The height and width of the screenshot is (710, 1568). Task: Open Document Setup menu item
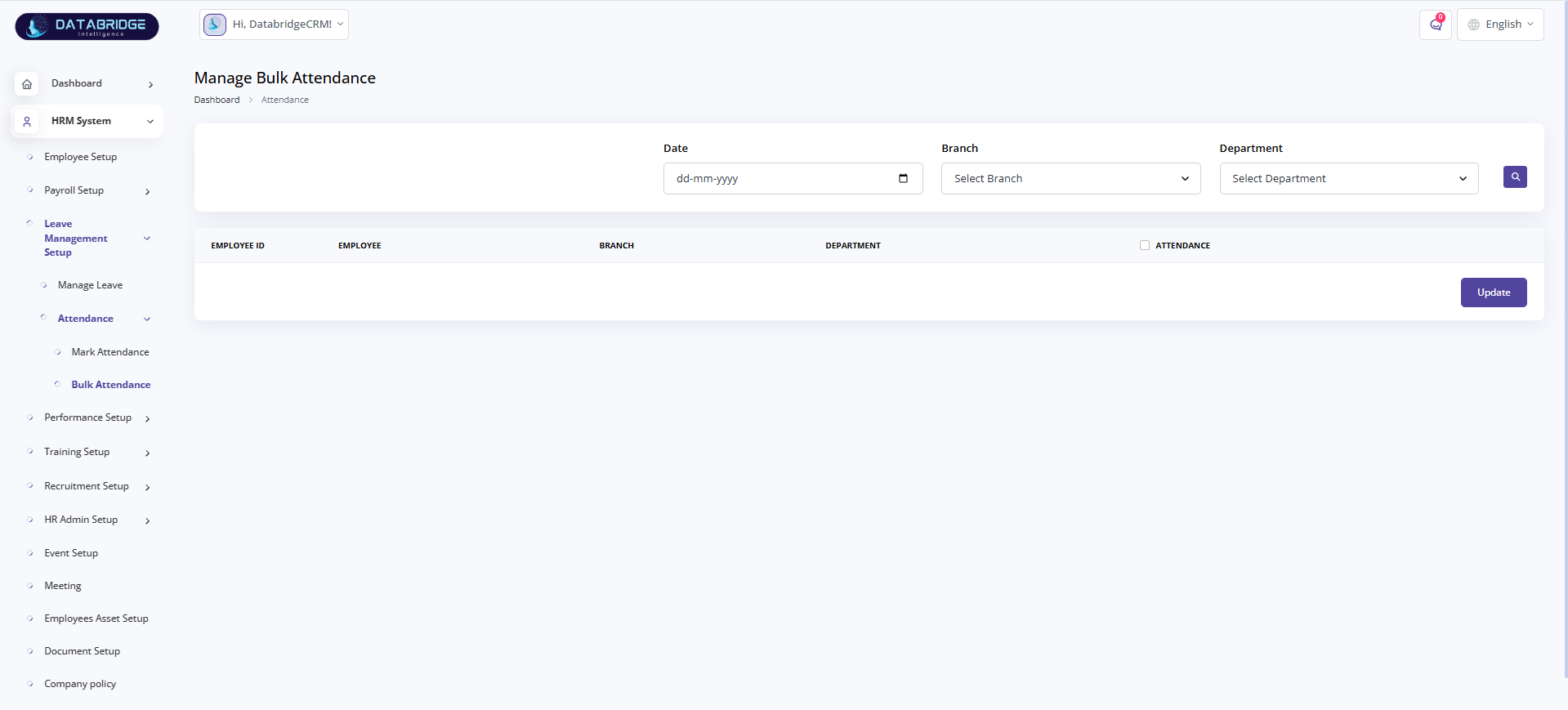click(x=82, y=651)
